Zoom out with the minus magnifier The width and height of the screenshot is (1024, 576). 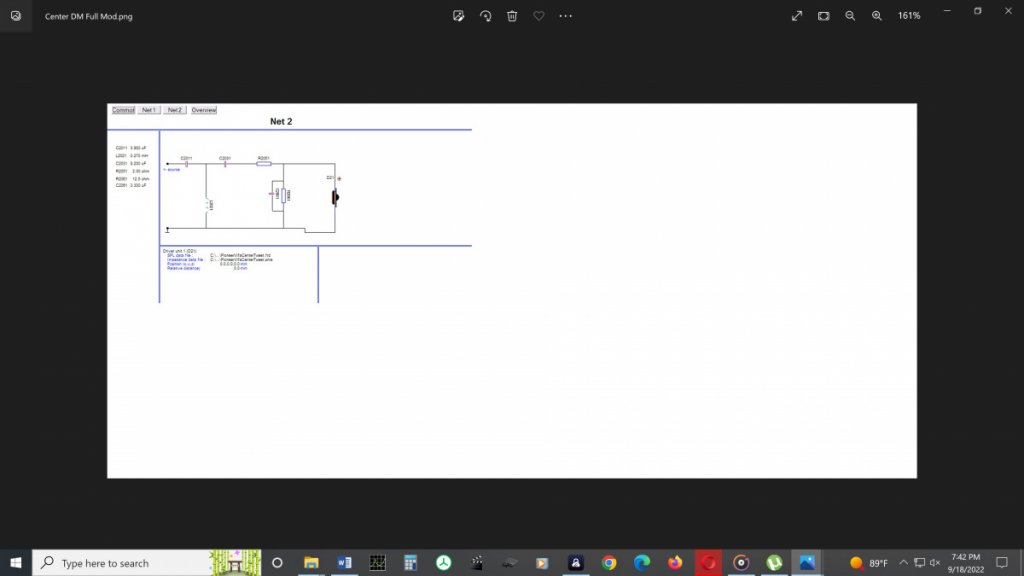click(x=850, y=16)
